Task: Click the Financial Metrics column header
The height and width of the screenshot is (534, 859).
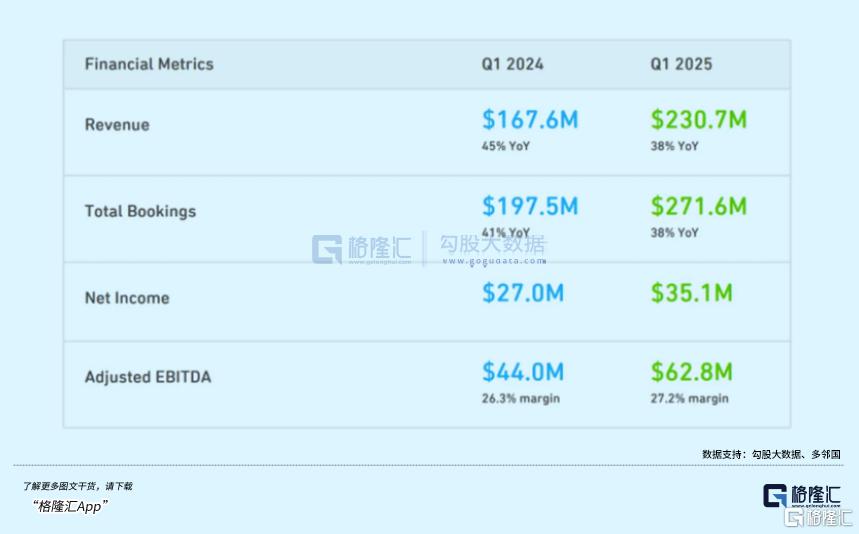Action: 149,64
